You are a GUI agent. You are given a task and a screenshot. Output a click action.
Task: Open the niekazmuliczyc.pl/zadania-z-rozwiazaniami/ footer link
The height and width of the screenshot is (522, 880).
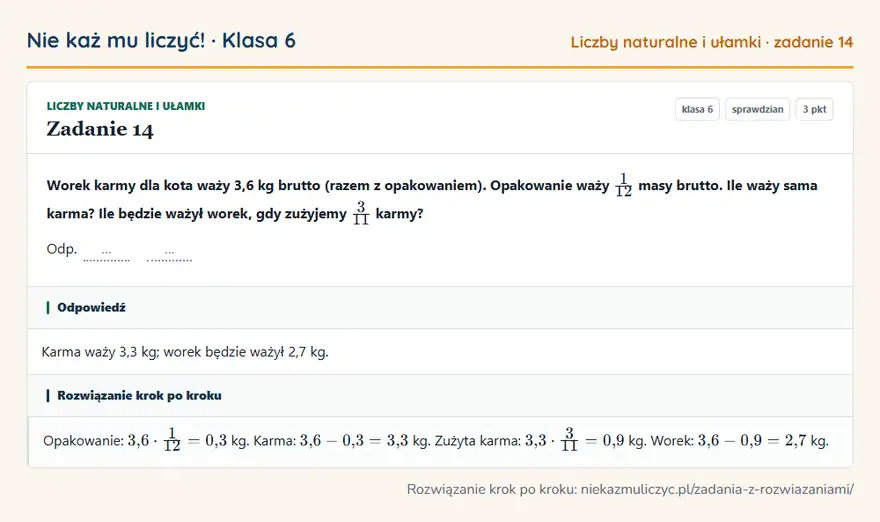[x=717, y=489]
